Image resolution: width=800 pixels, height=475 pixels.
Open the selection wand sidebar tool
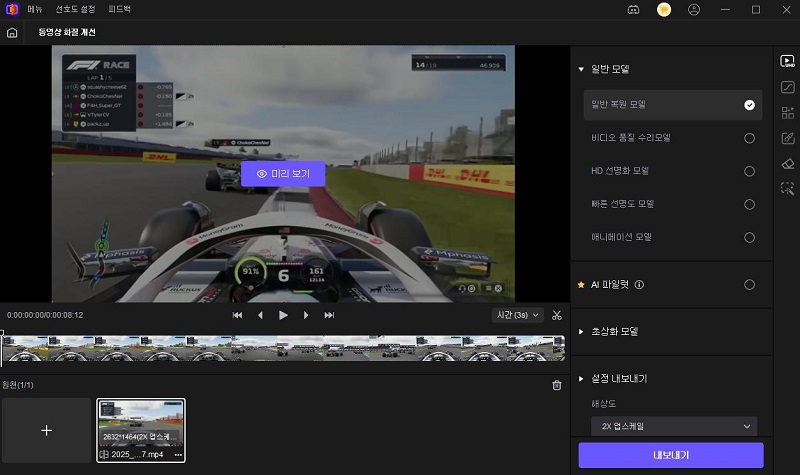[787, 189]
